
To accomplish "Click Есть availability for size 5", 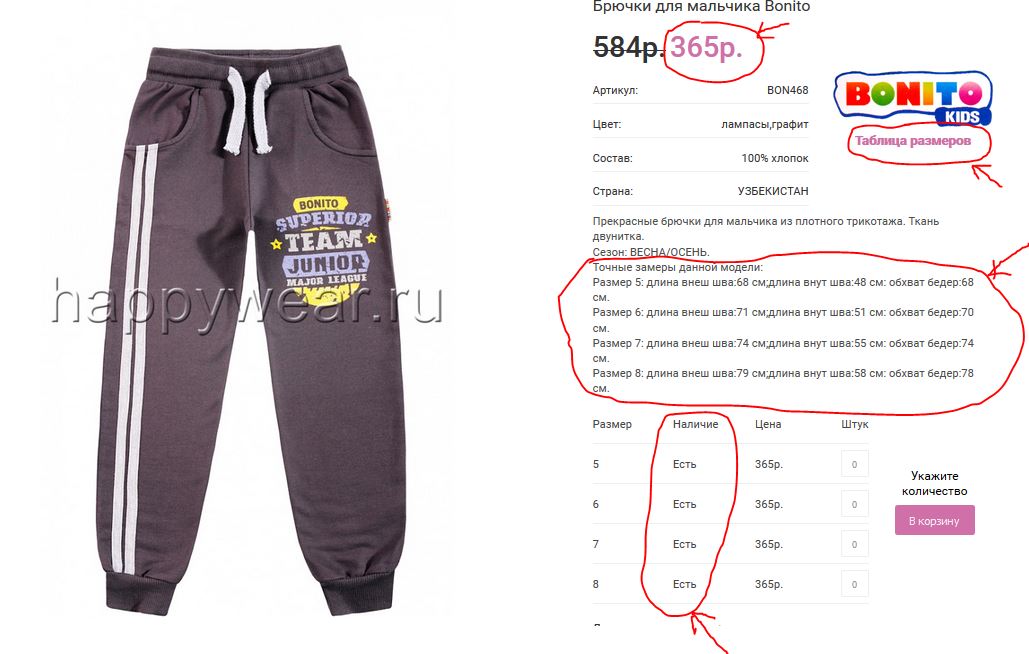I will point(684,464).
